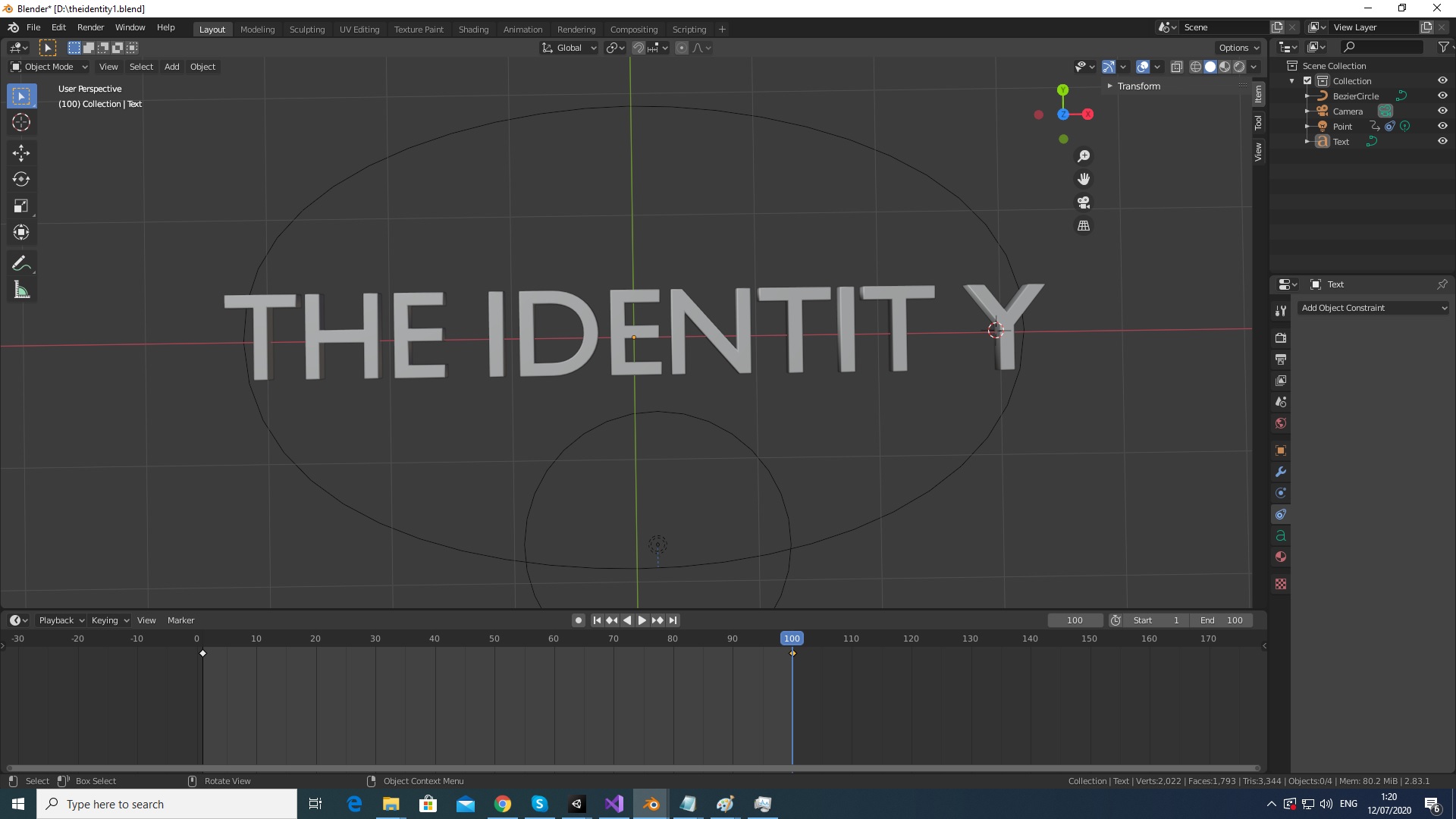1456x819 pixels.
Task: Select the Measure ruler tool
Action: (21, 290)
